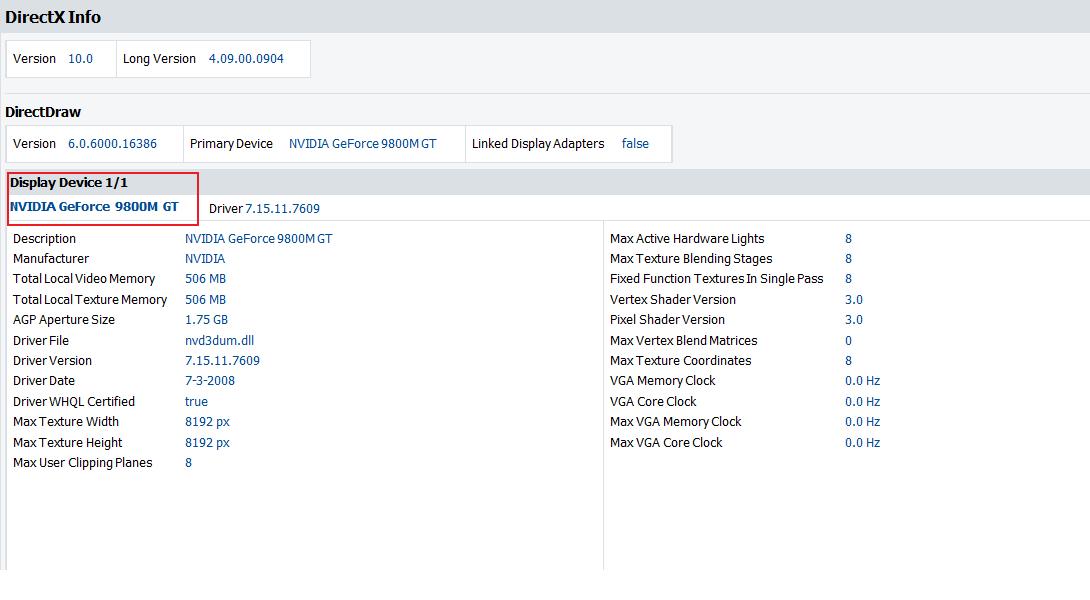The image size is (1090, 600).
Task: Click the Primary Device label
Action: (x=231, y=143)
